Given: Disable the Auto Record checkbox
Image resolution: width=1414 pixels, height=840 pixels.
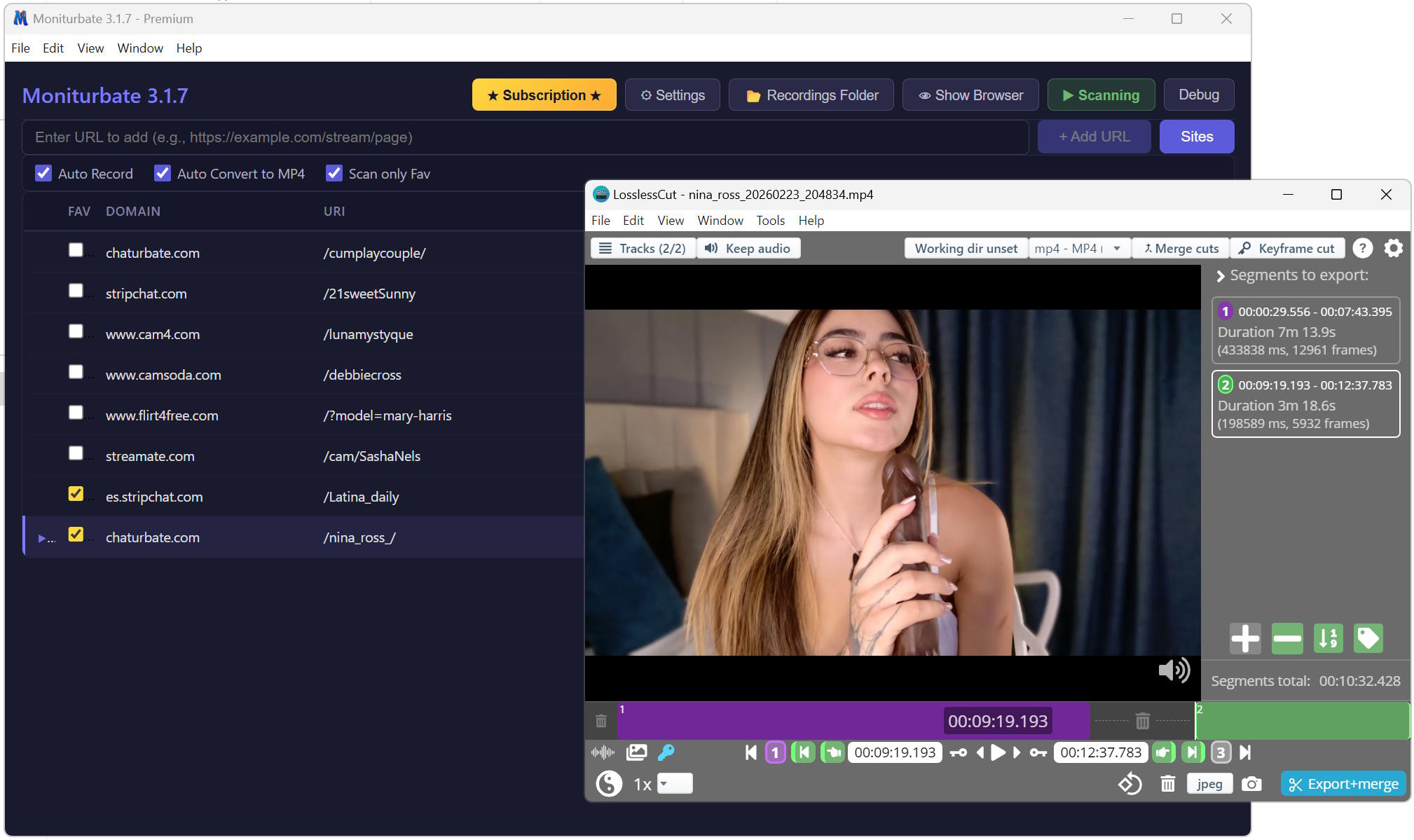Looking at the screenshot, I should (x=43, y=173).
